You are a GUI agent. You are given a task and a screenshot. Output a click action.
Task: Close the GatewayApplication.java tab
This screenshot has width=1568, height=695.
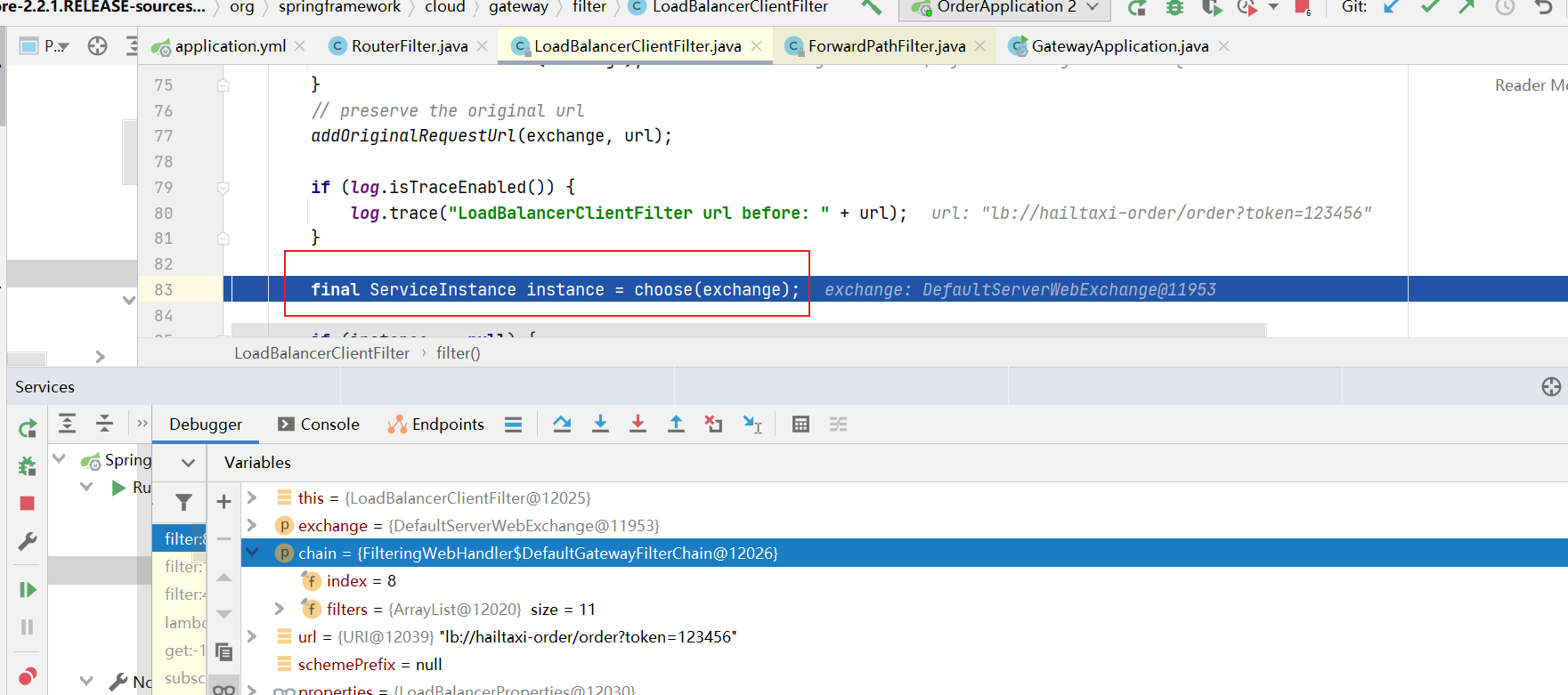pos(1223,46)
